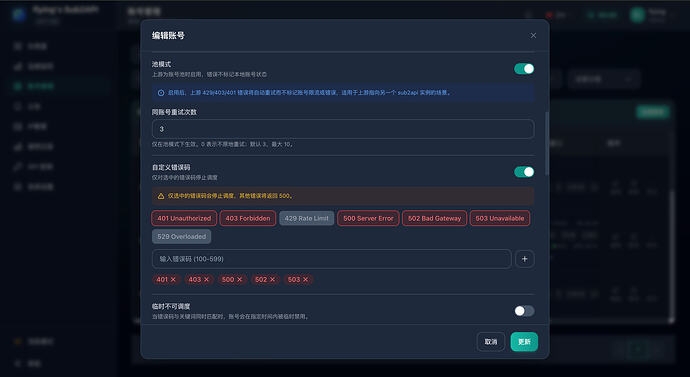Remove the 503 tag via its X
This screenshot has width=690, height=377.
tap(305, 279)
